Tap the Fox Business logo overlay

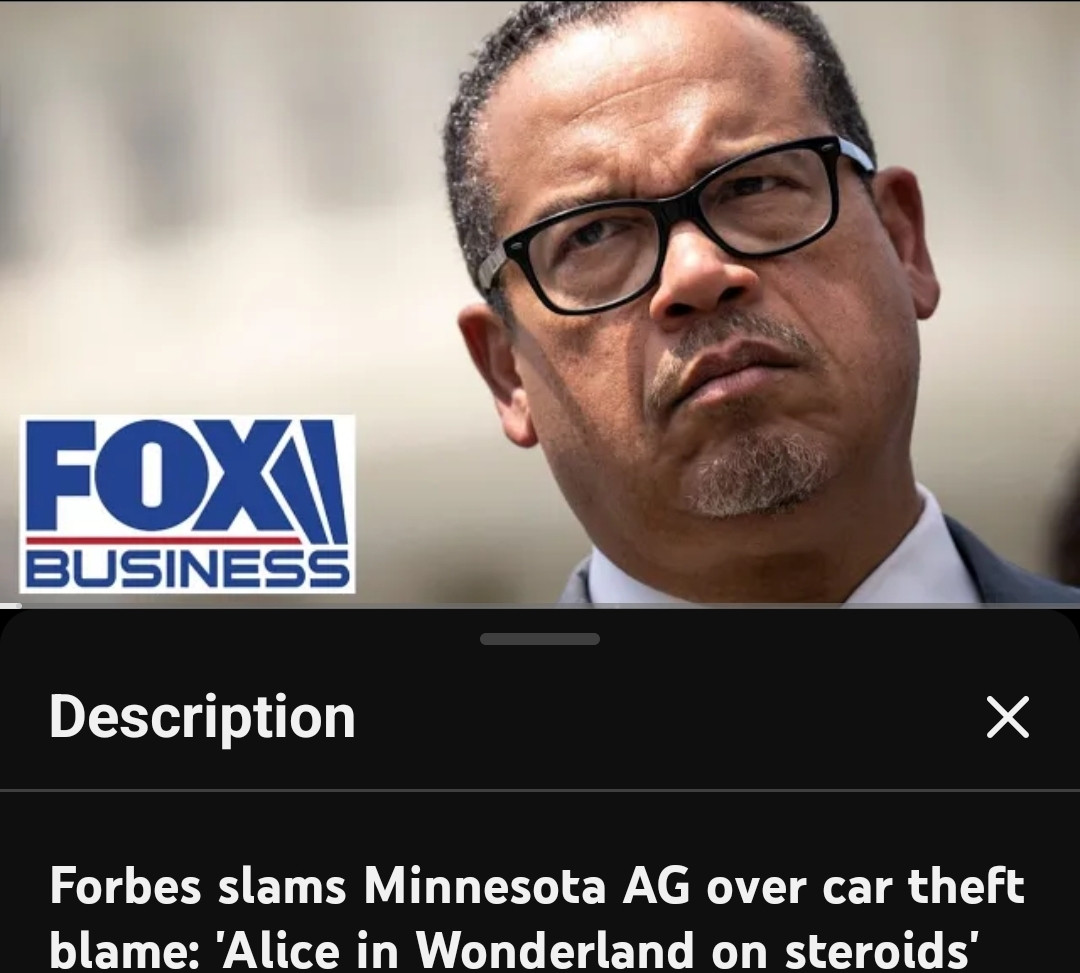coord(187,503)
